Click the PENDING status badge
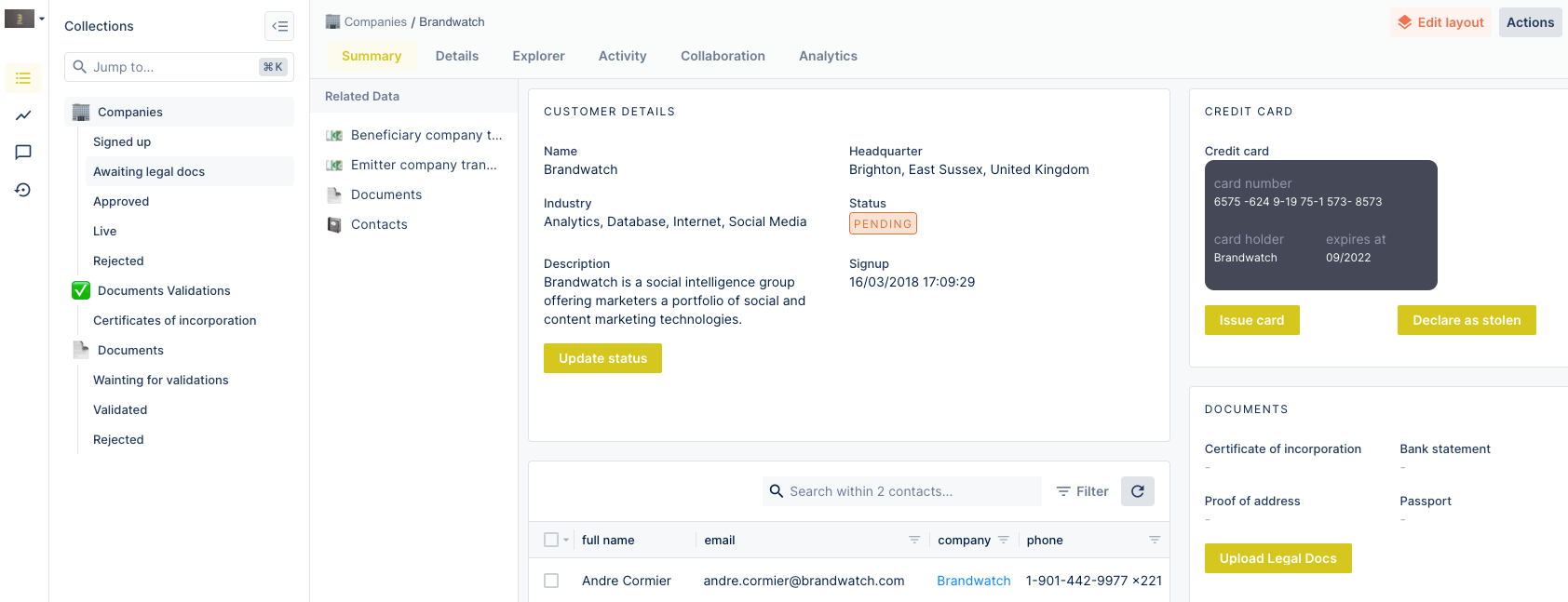This screenshot has height=602, width=1568. click(883, 223)
